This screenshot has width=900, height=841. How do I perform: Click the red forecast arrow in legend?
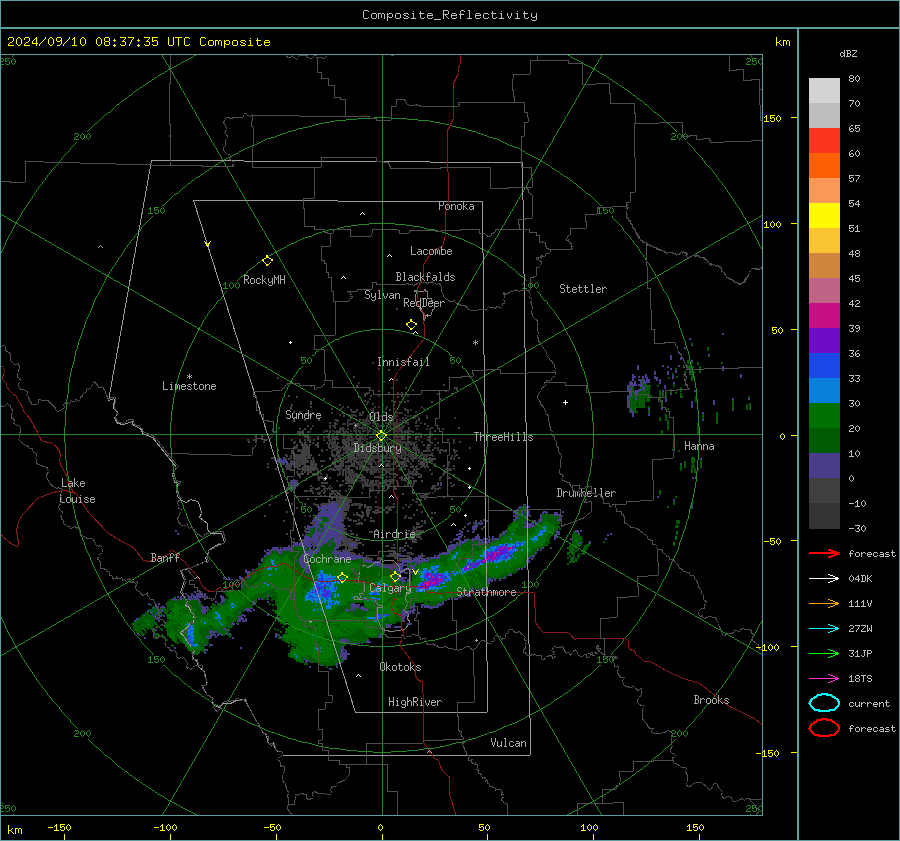coord(824,553)
